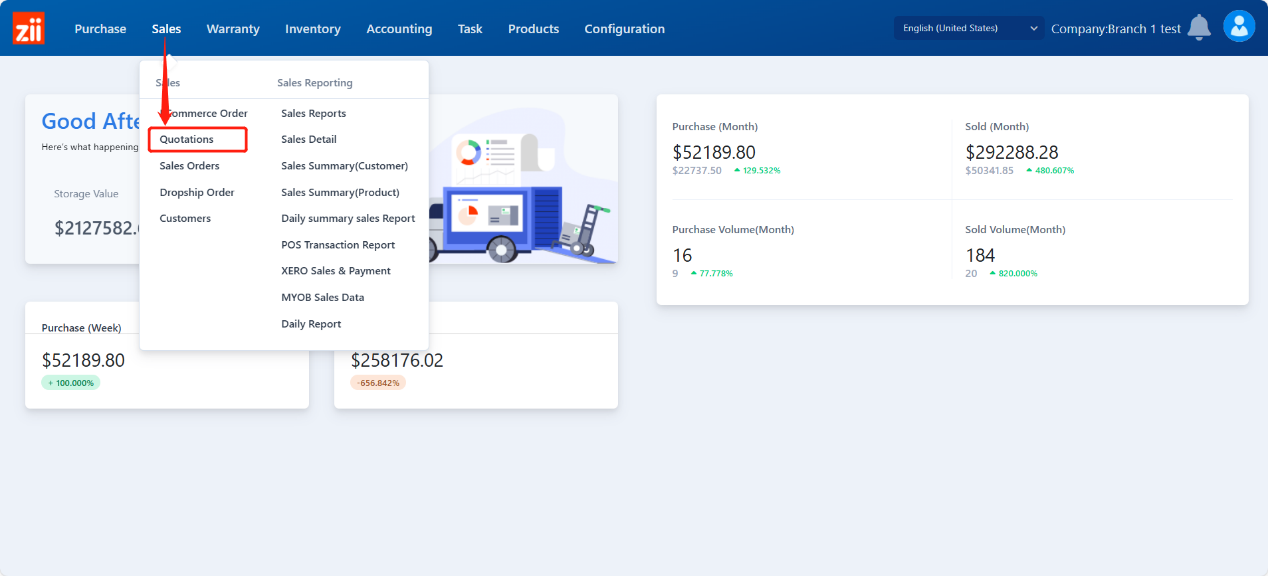Screen dimensions: 1268x576
Task: Open Dropship Order page
Action: pyautogui.click(x=197, y=192)
